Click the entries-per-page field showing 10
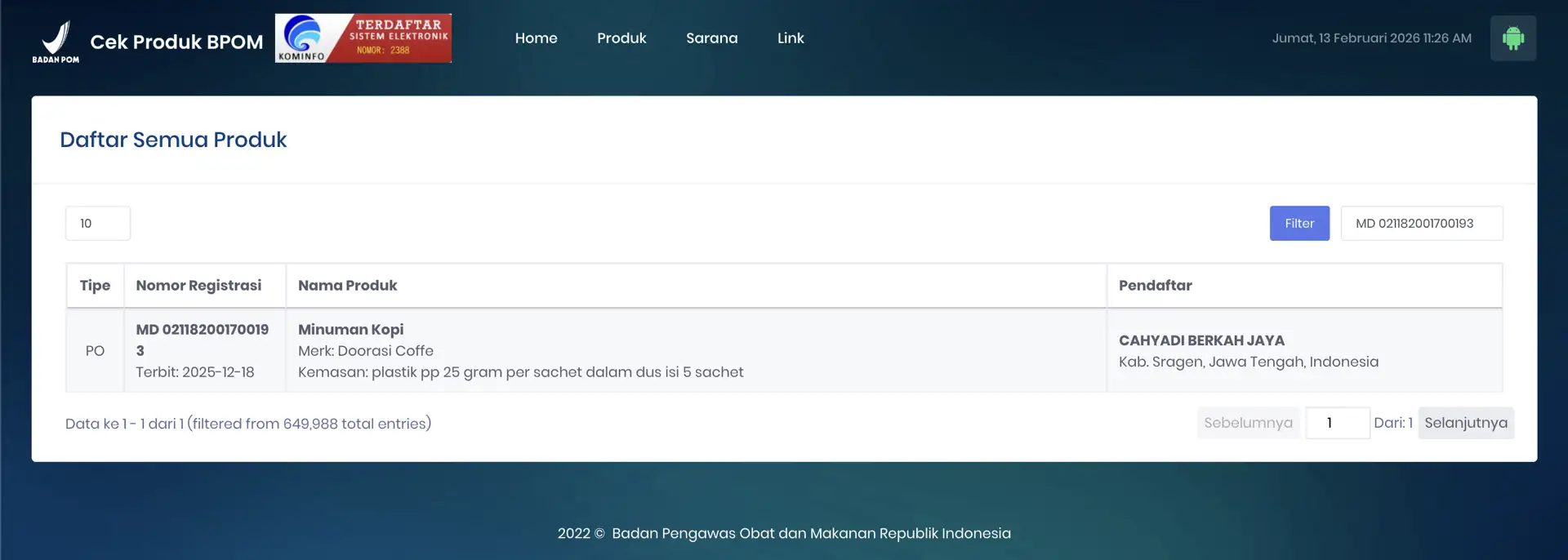This screenshot has width=1568, height=560. point(98,223)
